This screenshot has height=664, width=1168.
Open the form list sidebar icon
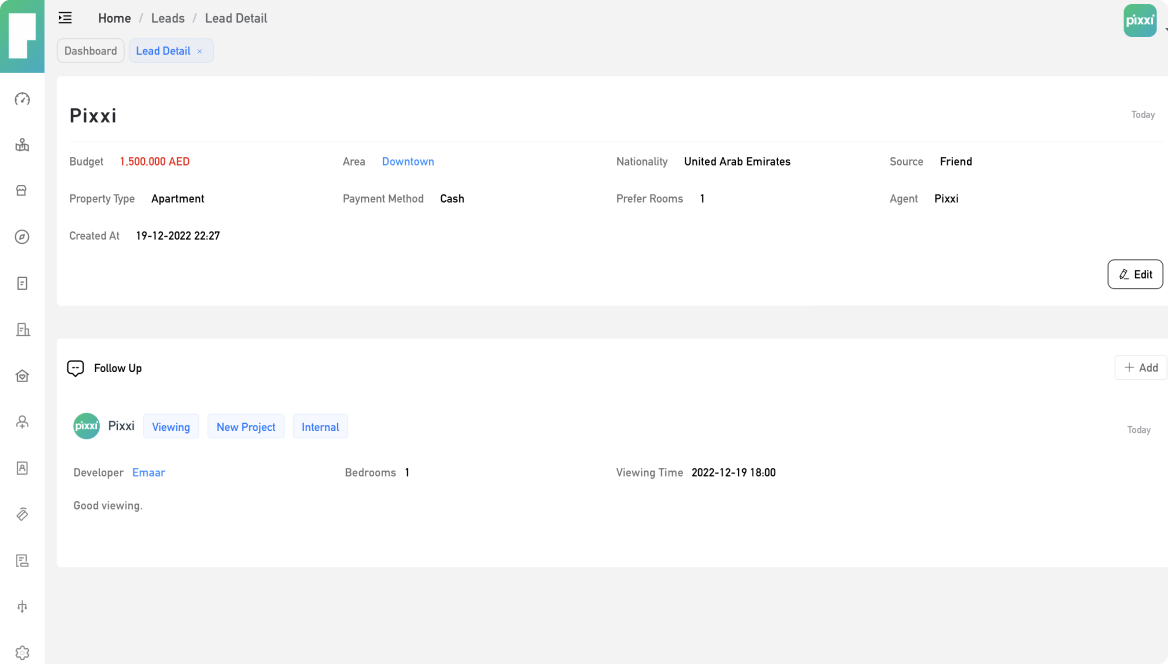coord(22,560)
